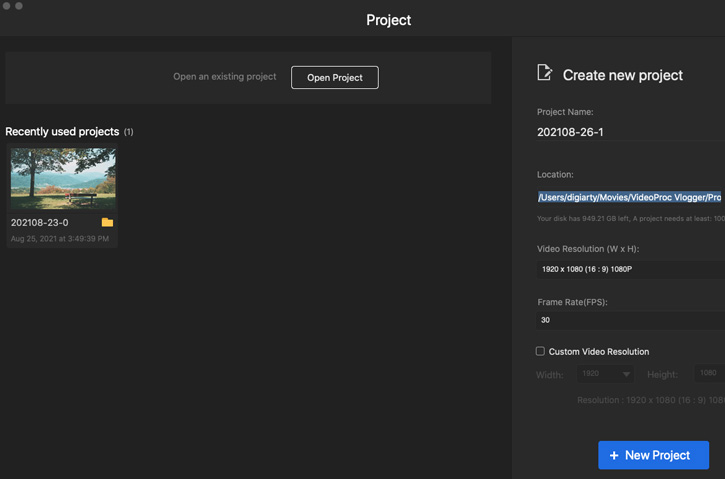Open the Frame Rate (FPS) dropdown
The height and width of the screenshot is (479, 725).
630,320
